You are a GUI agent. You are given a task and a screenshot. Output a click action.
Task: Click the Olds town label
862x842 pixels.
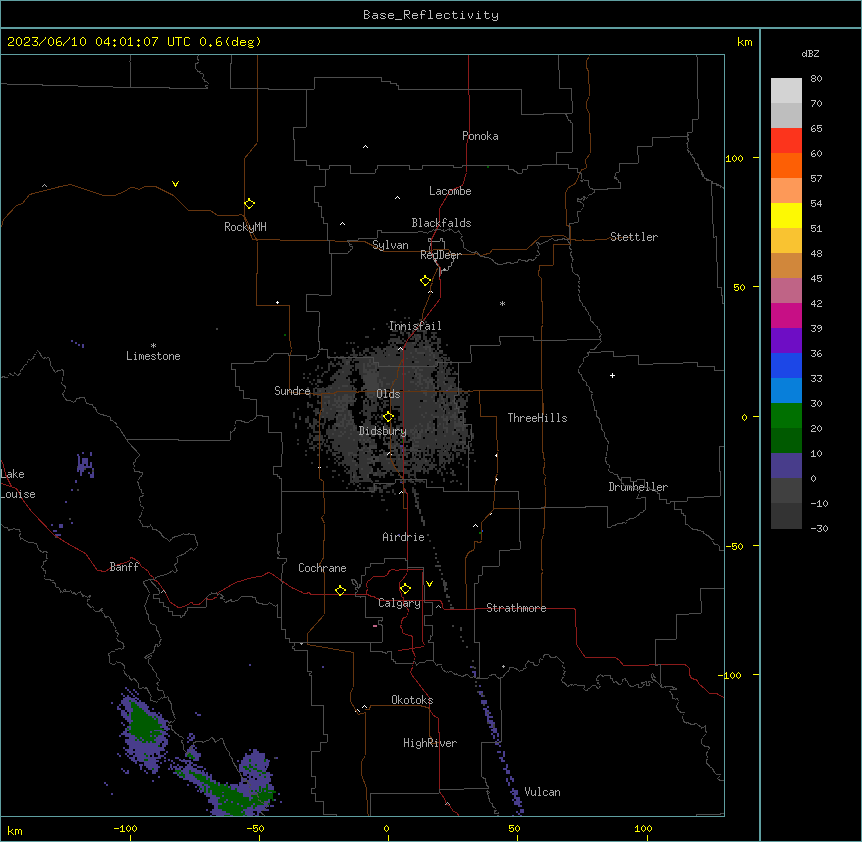[x=388, y=394]
